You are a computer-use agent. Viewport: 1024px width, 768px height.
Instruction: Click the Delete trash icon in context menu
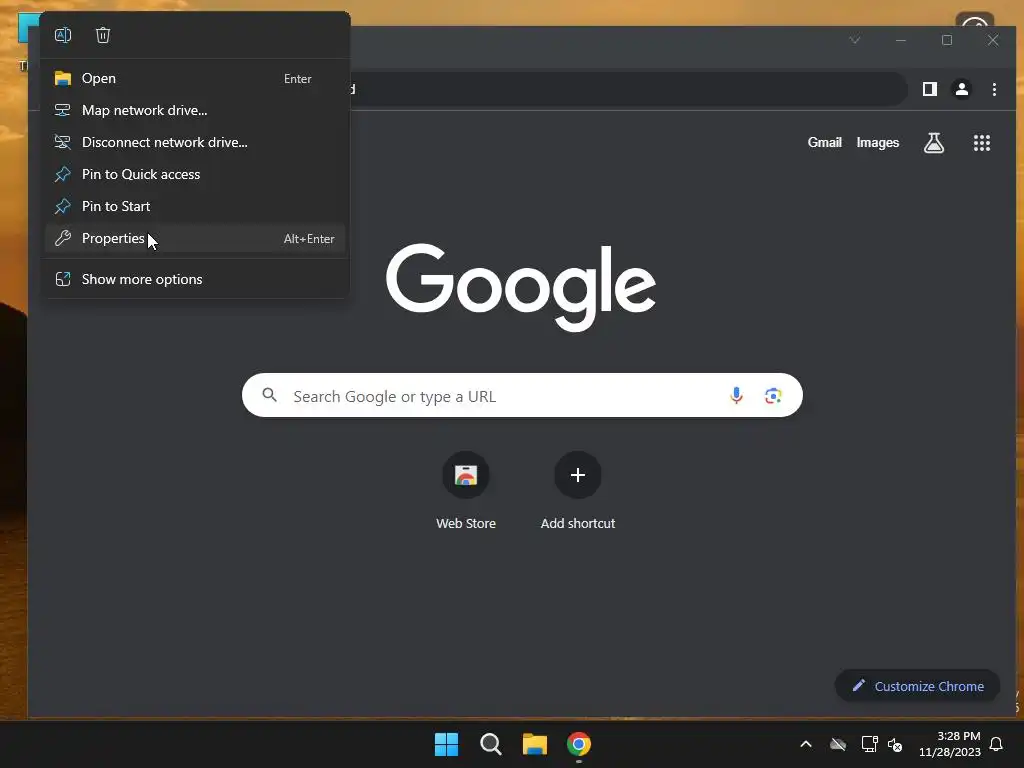(x=103, y=35)
